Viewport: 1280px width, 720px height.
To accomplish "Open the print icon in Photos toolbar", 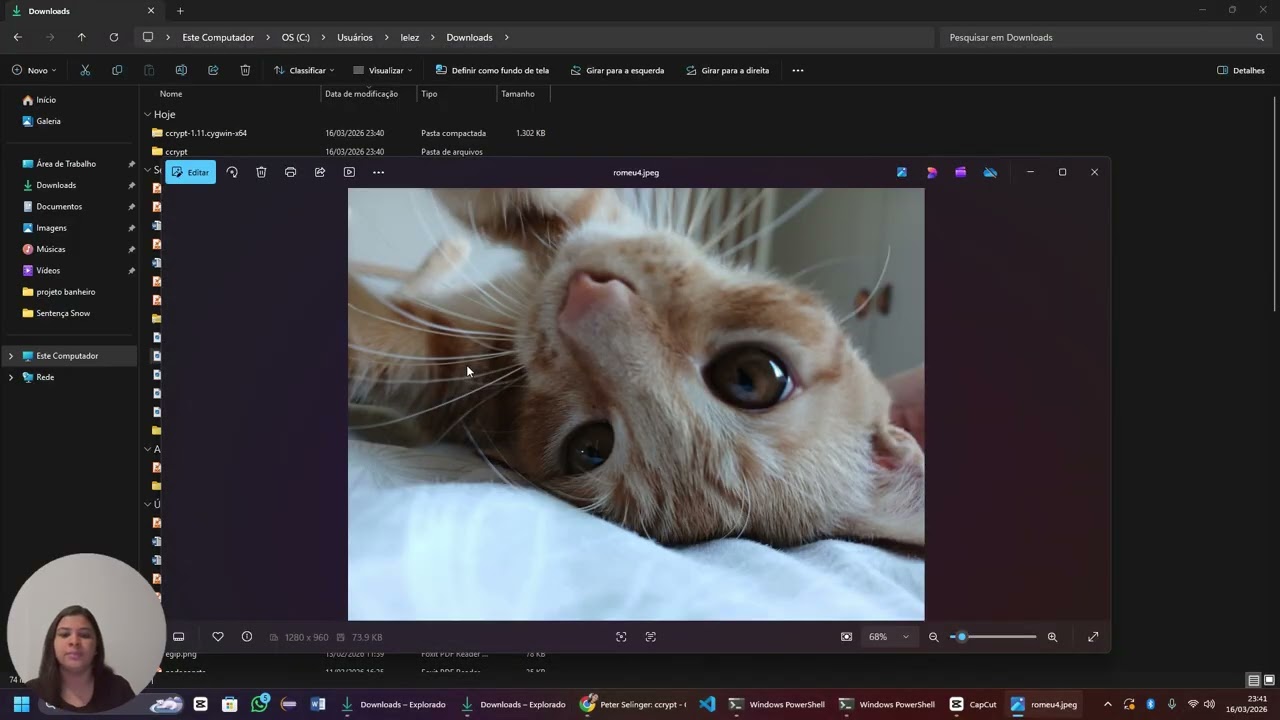I will coord(290,172).
